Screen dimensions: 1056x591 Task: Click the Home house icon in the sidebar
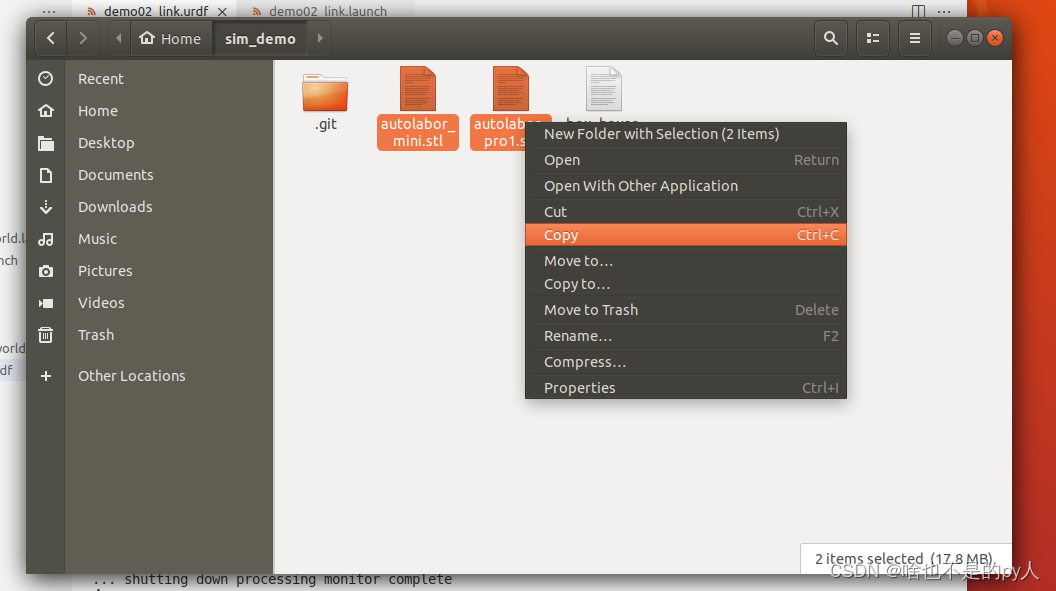click(x=46, y=111)
